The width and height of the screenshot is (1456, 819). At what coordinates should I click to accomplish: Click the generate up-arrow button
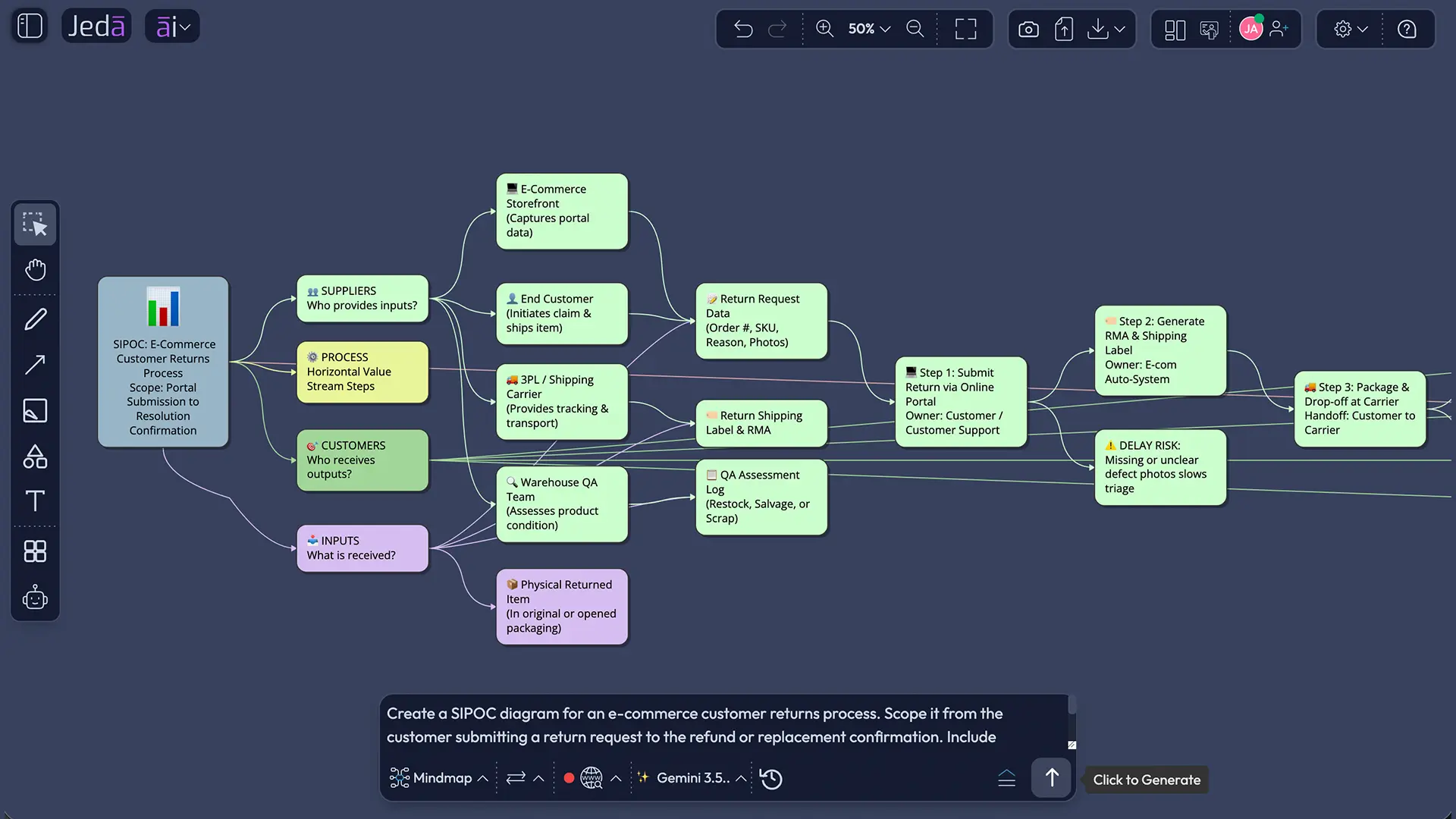pos(1051,777)
